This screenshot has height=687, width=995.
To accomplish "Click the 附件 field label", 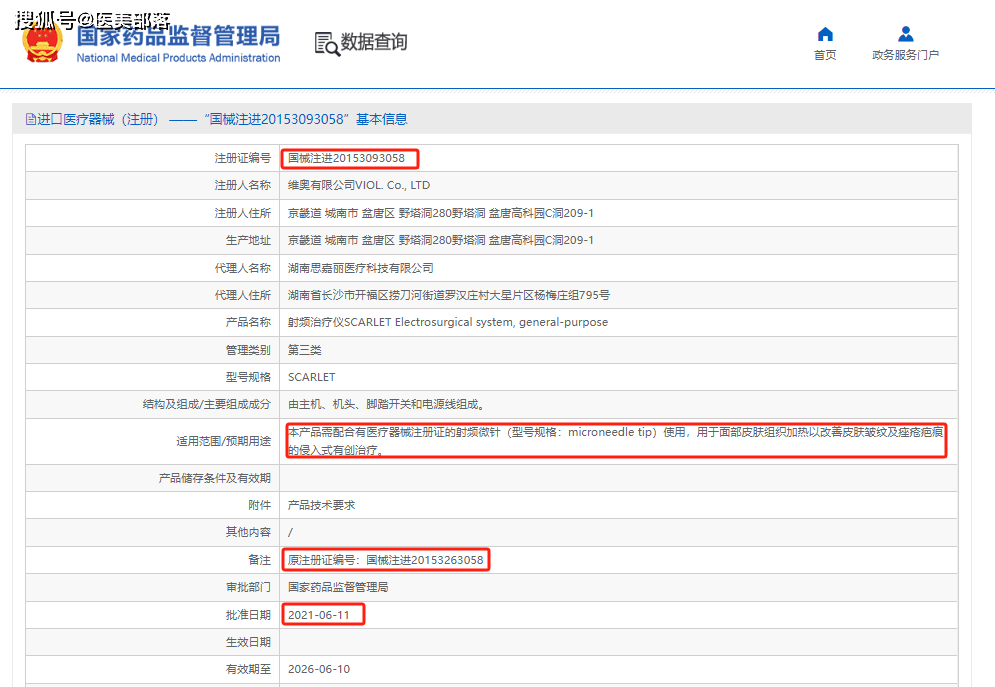I will [x=260, y=505].
